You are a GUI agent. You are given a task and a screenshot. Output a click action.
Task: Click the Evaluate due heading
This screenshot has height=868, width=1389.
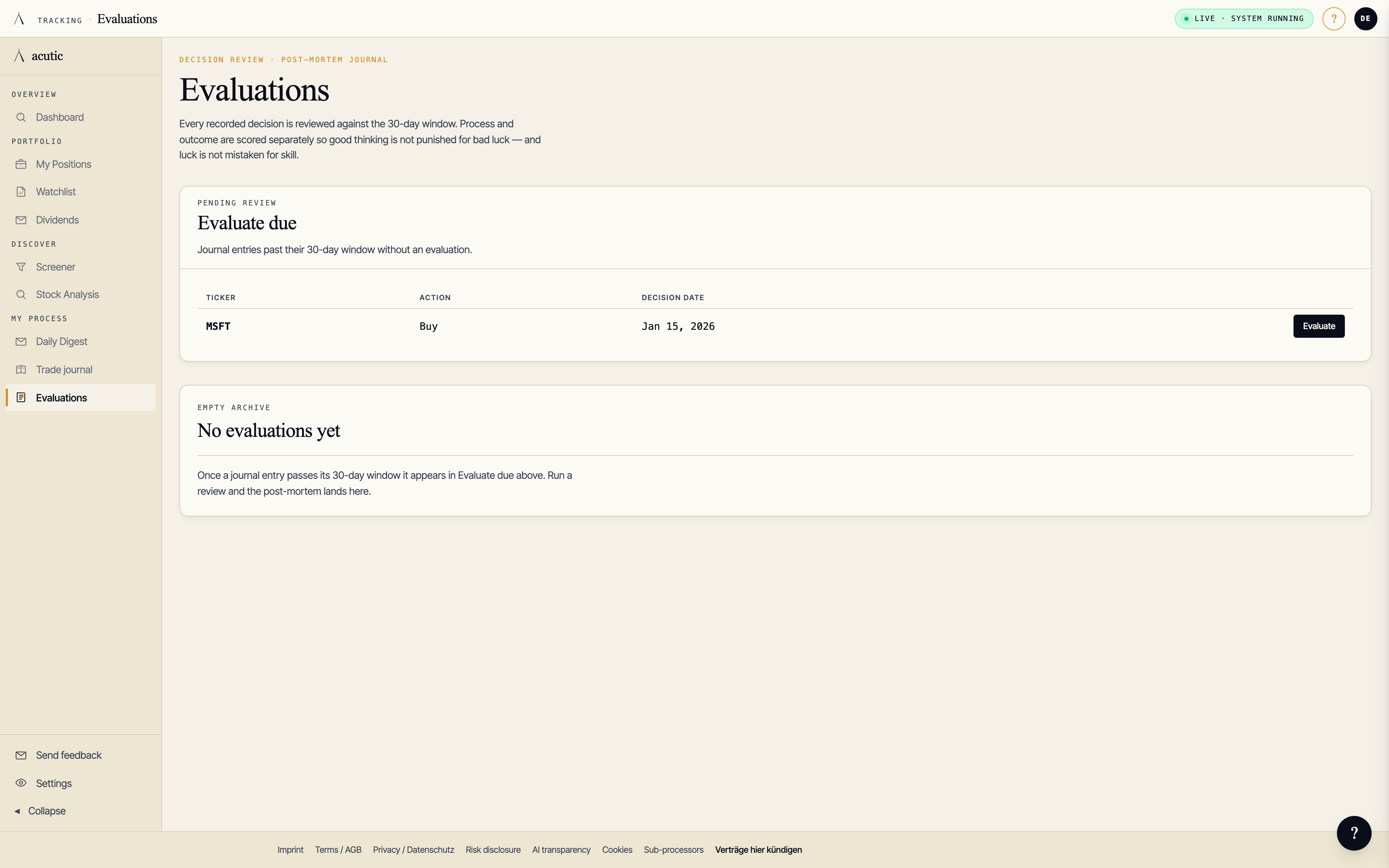pyautogui.click(x=247, y=223)
